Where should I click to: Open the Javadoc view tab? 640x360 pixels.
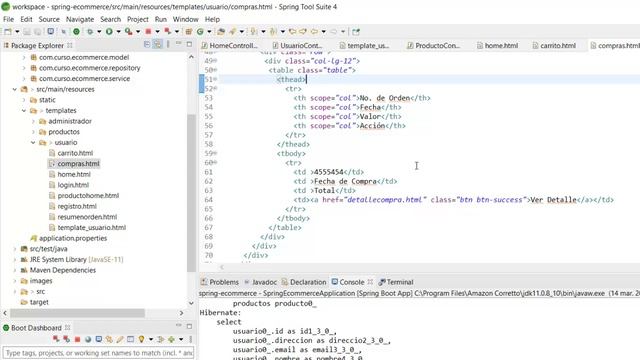pyautogui.click(x=260, y=282)
